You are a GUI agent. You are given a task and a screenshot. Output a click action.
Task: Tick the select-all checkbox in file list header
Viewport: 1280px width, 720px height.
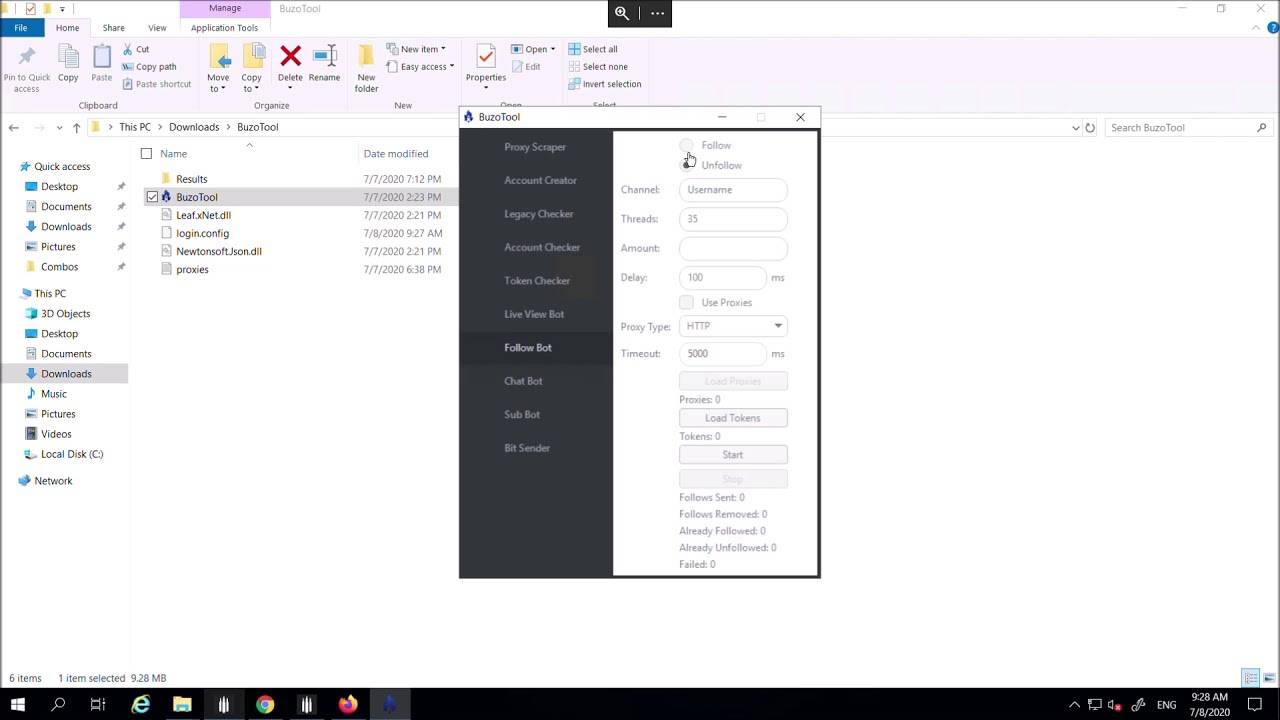[146, 154]
